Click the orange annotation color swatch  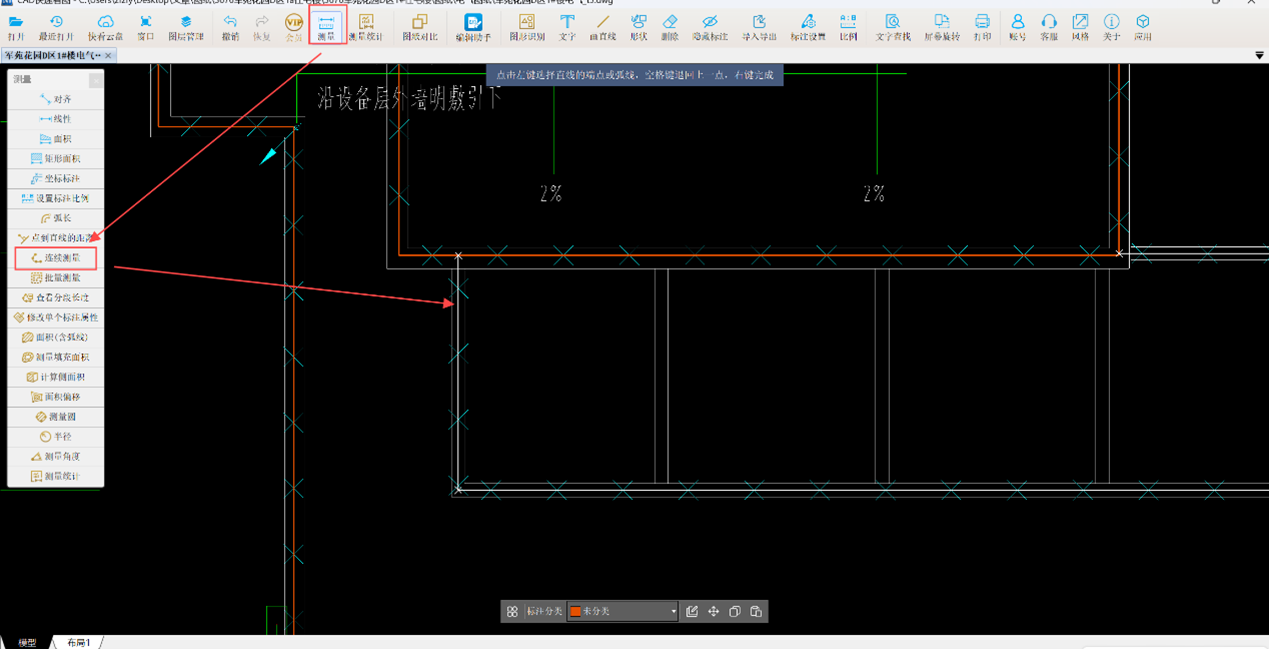pyautogui.click(x=576, y=611)
